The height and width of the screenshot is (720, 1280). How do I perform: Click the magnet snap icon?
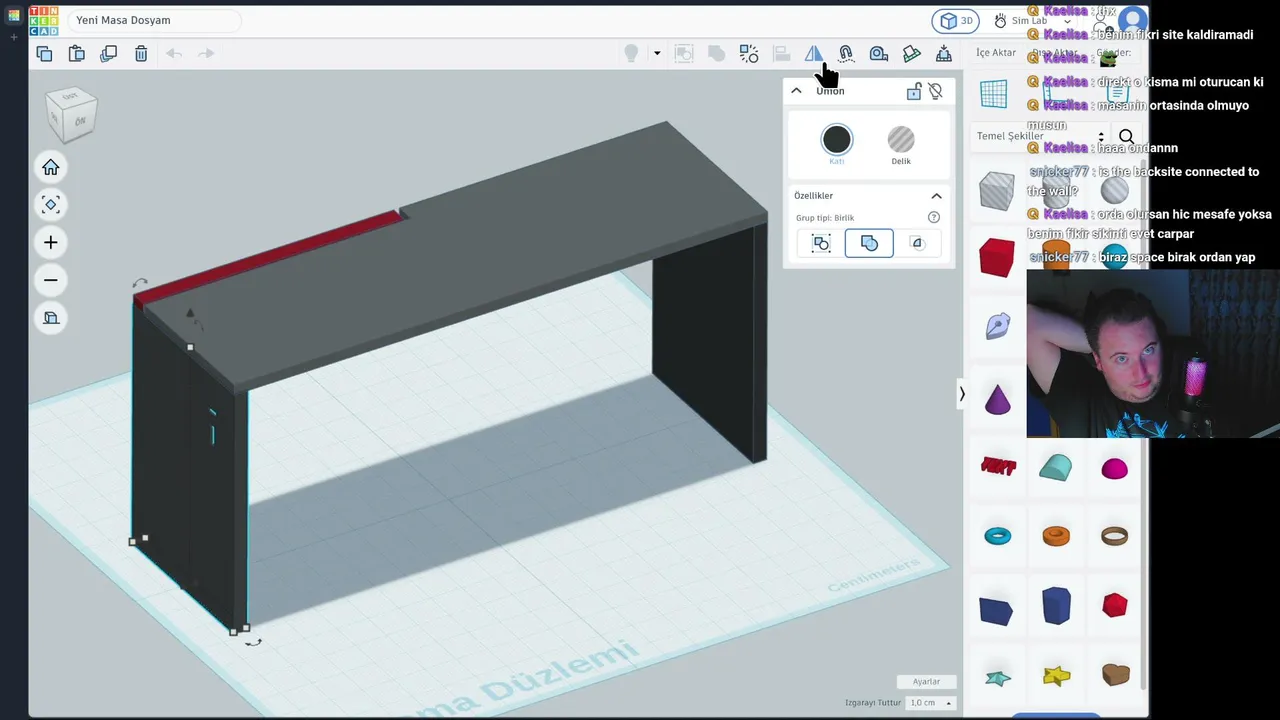(846, 54)
